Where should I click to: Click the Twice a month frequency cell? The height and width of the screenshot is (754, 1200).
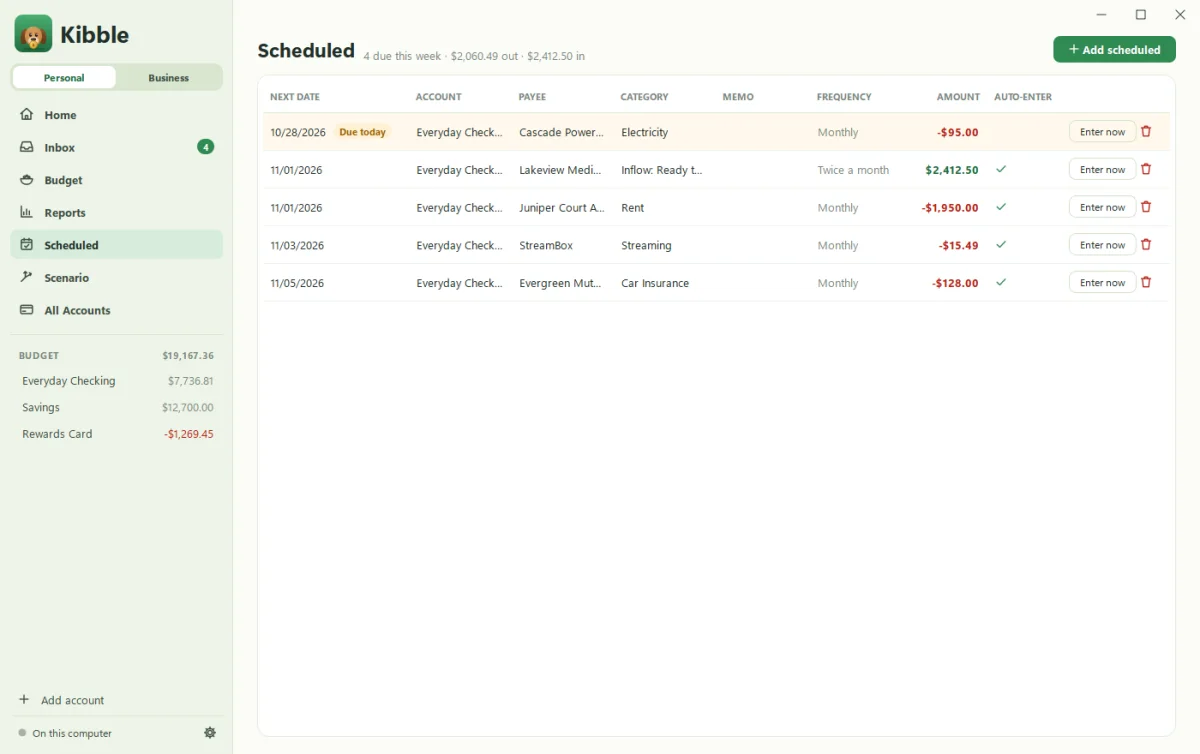point(853,170)
